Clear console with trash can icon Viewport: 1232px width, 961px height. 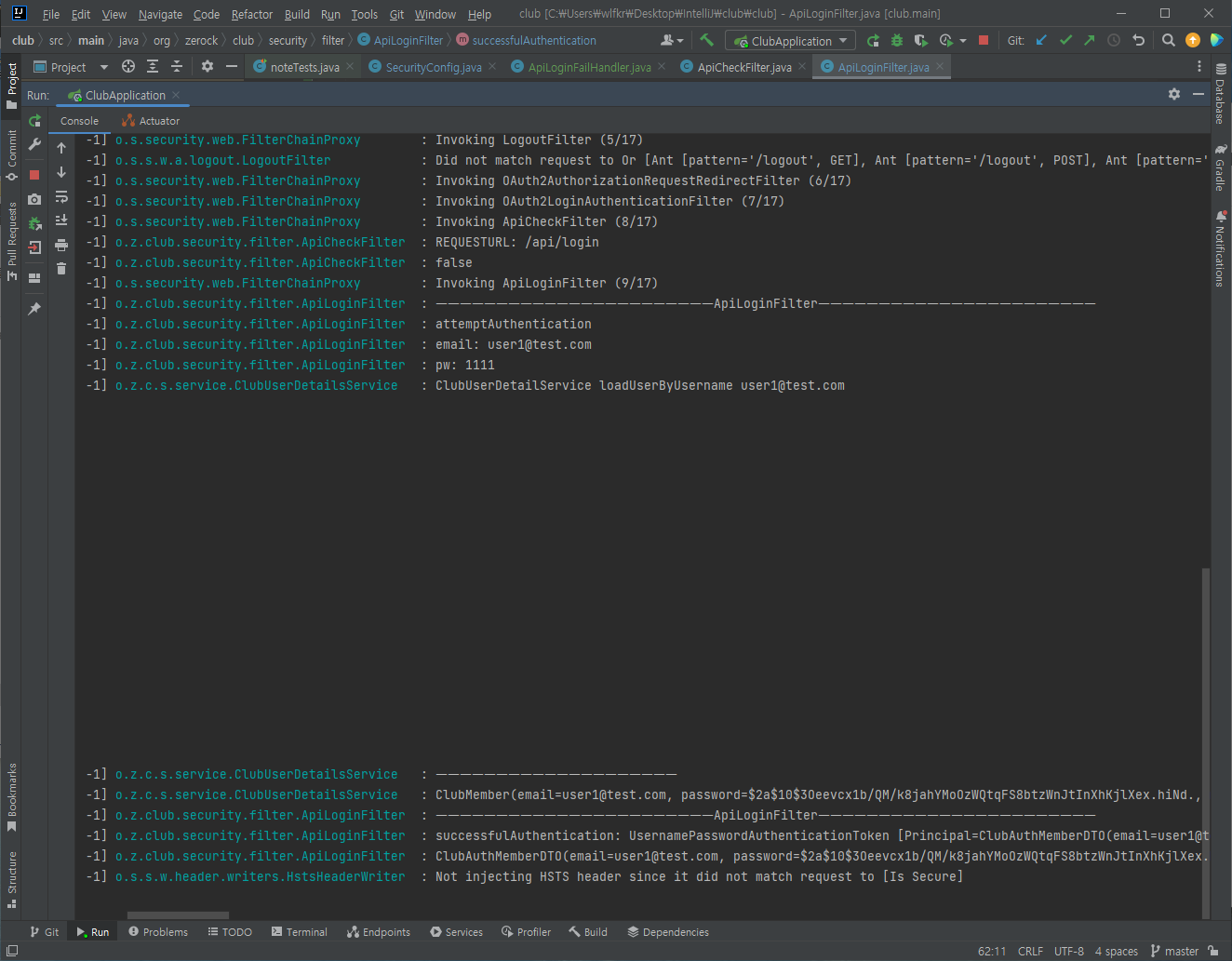click(x=61, y=269)
